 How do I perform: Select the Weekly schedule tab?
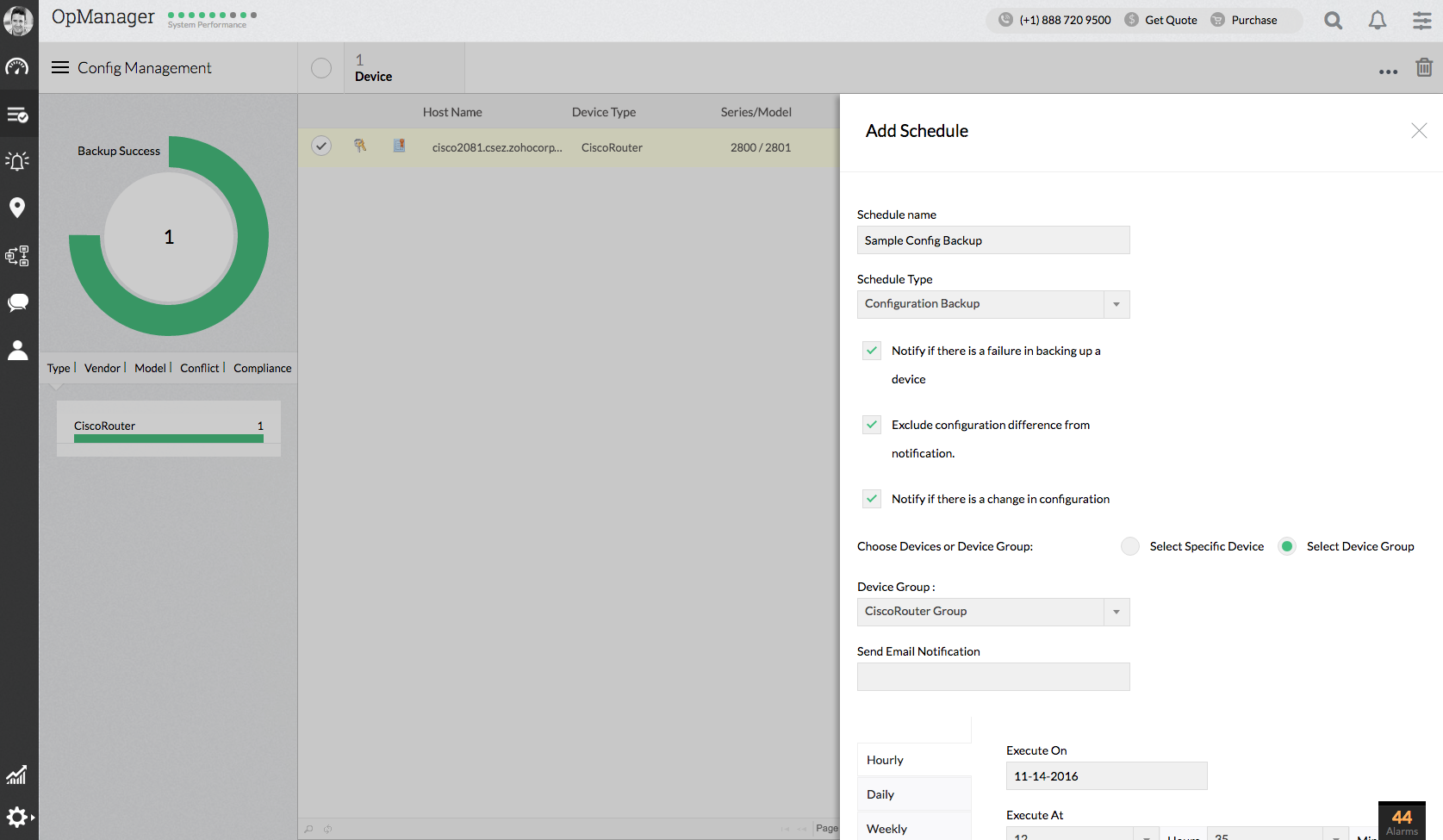[x=914, y=828]
